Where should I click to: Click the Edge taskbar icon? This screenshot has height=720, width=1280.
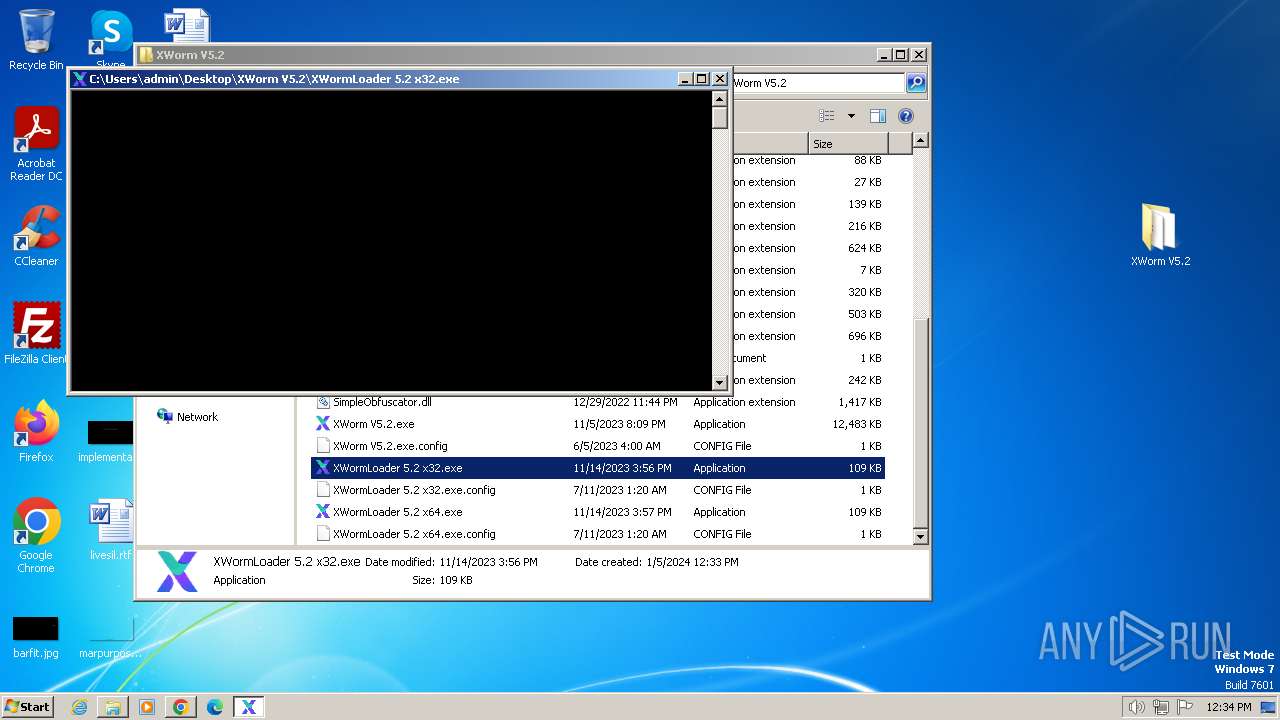tap(215, 707)
